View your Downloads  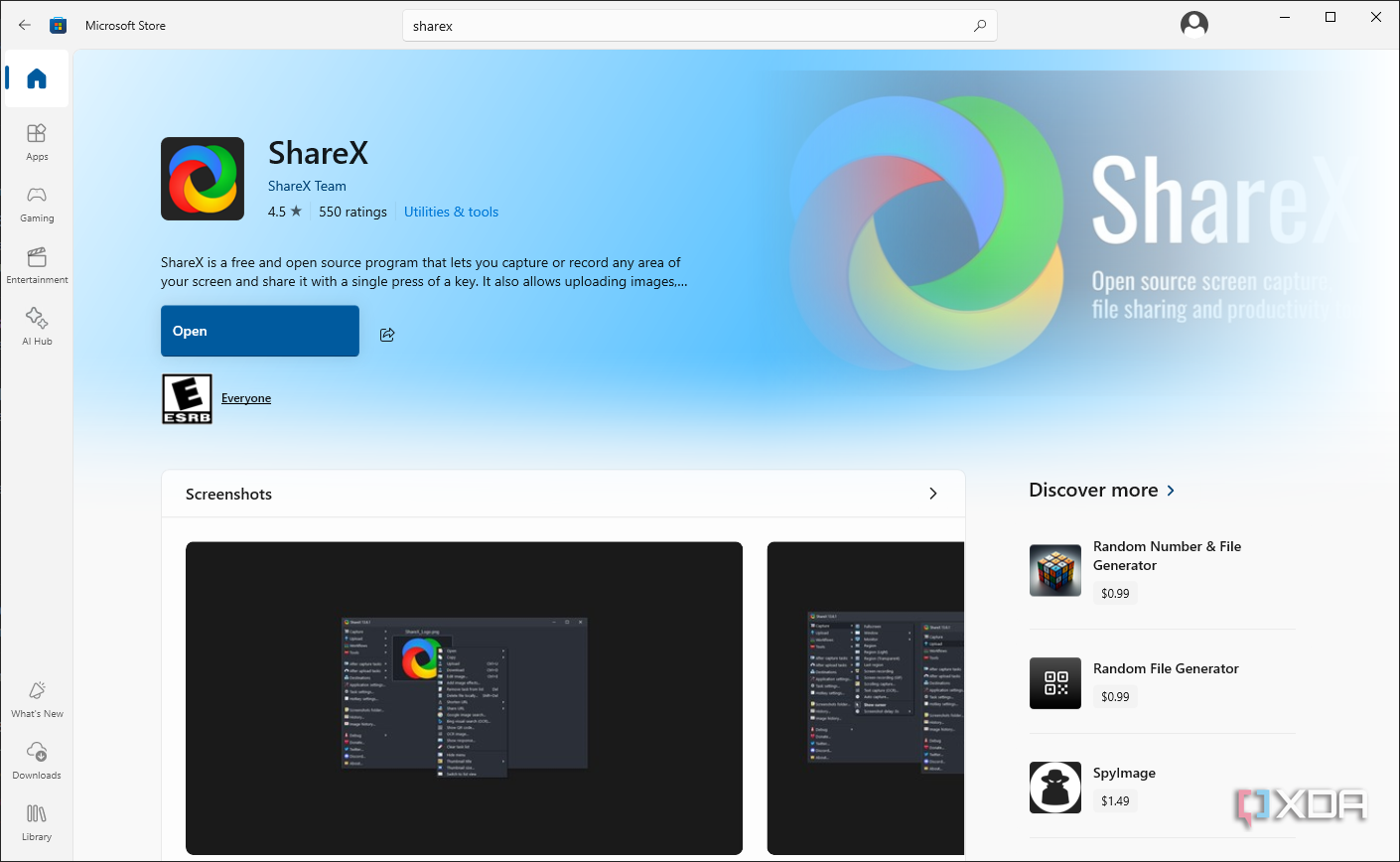(37, 760)
